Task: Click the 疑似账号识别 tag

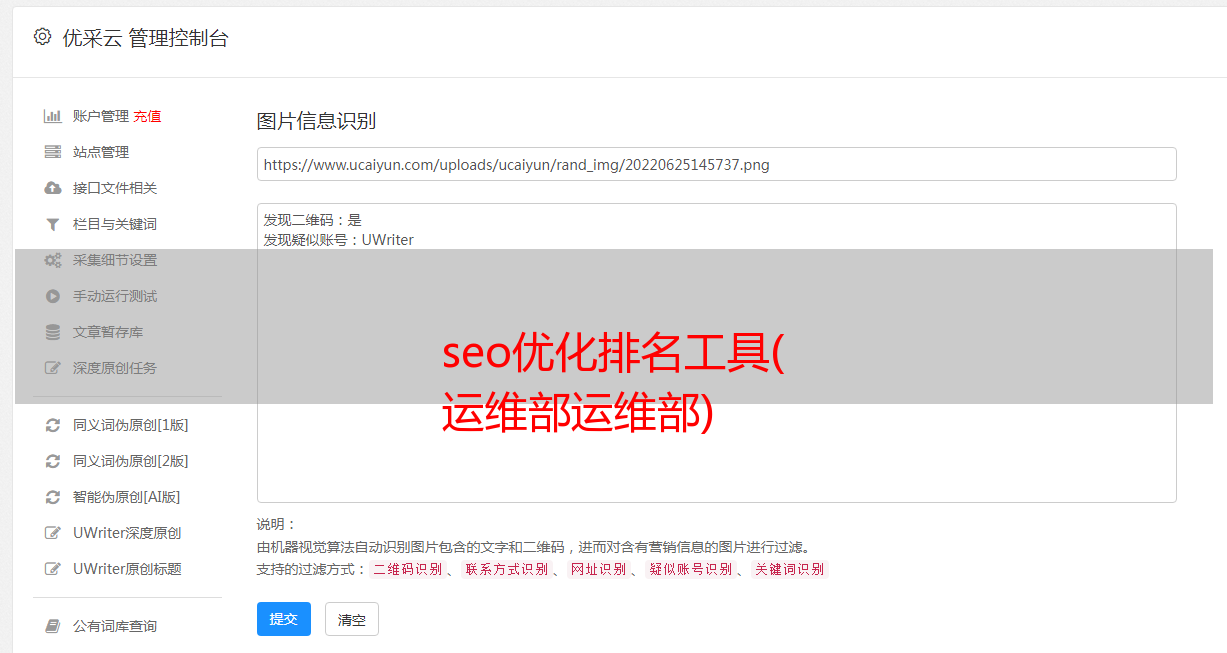Action: [x=691, y=569]
